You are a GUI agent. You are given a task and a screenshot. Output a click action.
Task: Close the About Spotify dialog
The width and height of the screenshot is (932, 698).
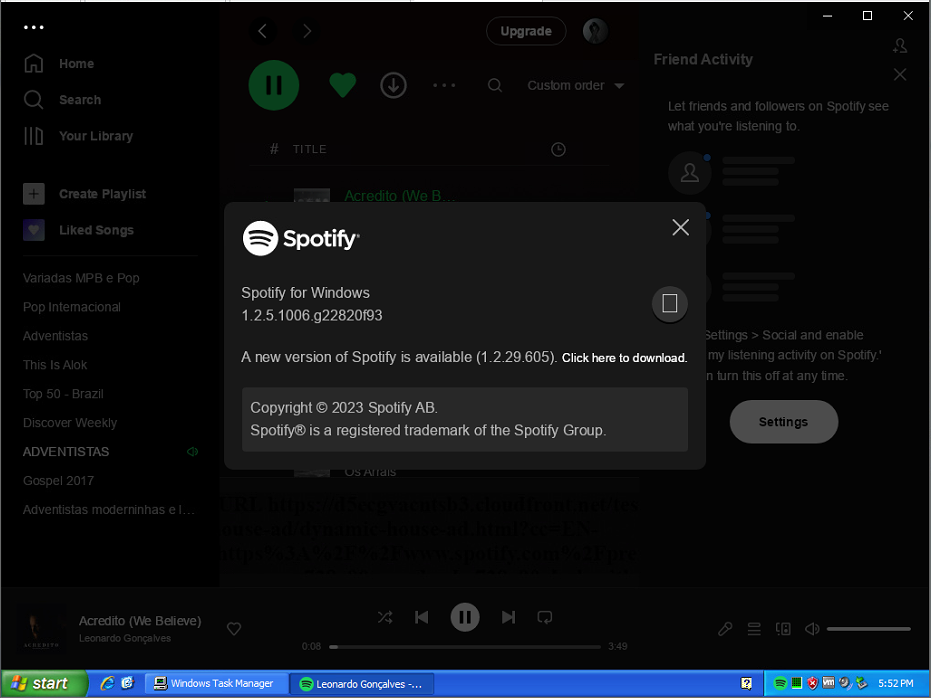[x=681, y=227]
